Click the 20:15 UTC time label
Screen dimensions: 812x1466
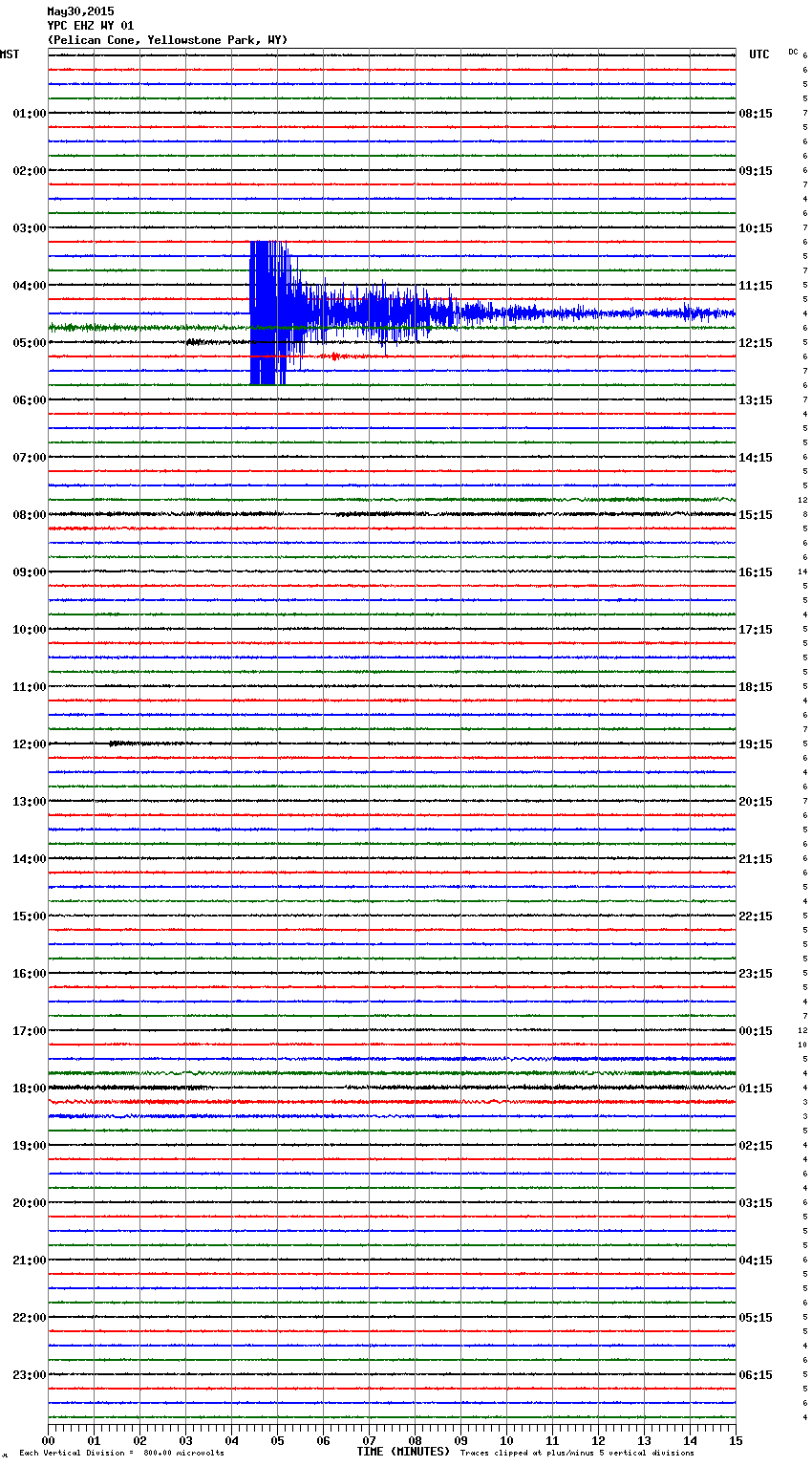(756, 802)
